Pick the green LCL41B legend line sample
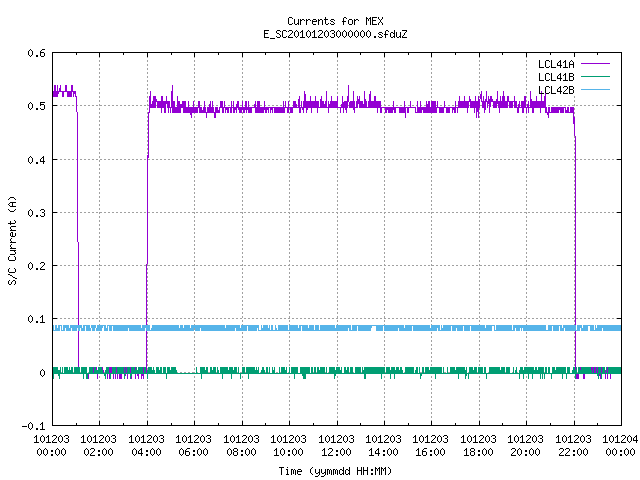 [595, 76]
